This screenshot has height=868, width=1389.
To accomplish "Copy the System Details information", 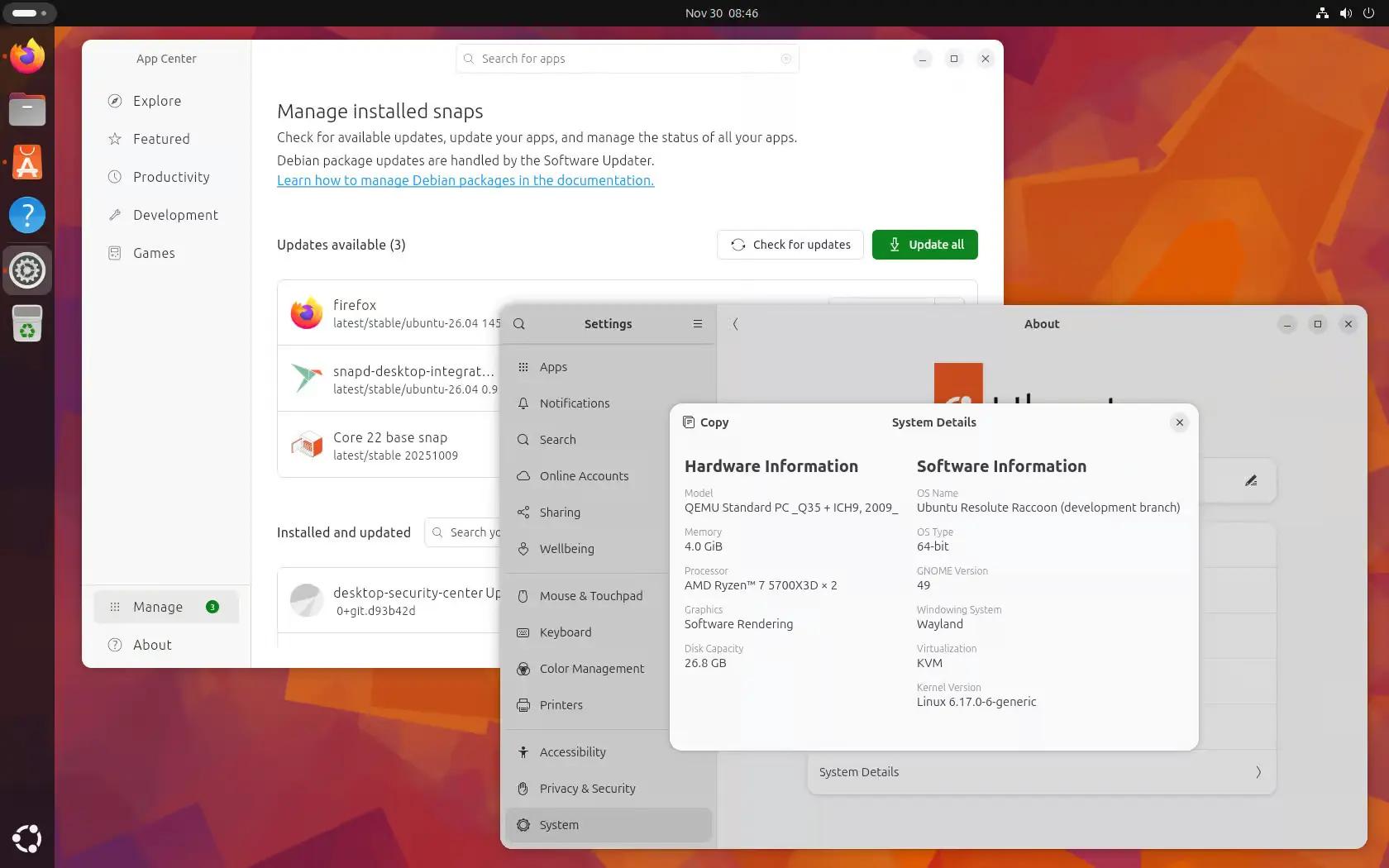I will click(704, 422).
